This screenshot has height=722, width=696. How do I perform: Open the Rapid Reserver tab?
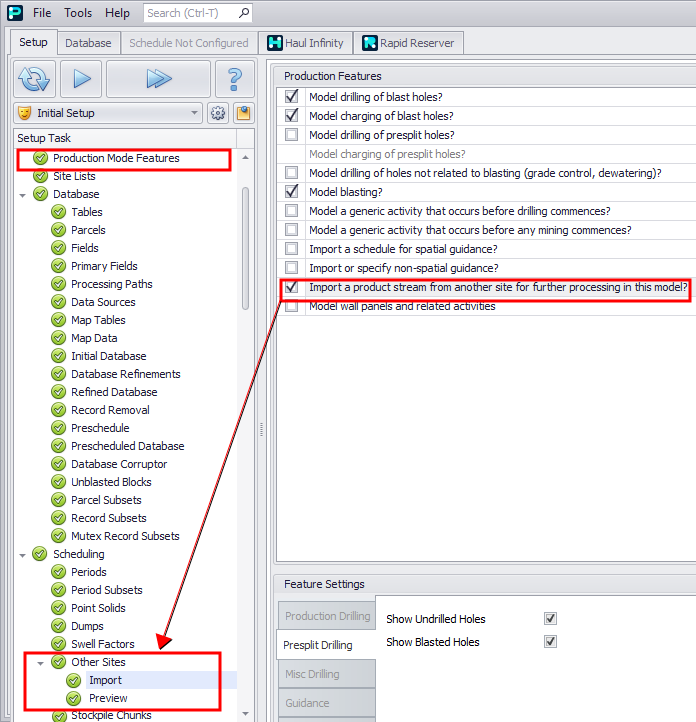click(408, 43)
